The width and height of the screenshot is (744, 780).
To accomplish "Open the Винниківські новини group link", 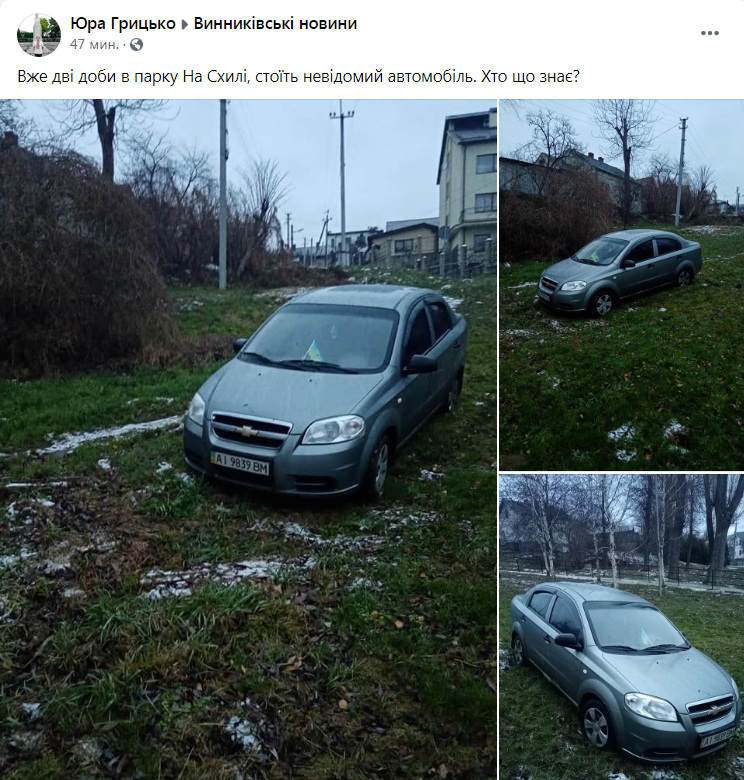I will pyautogui.click(x=275, y=23).
